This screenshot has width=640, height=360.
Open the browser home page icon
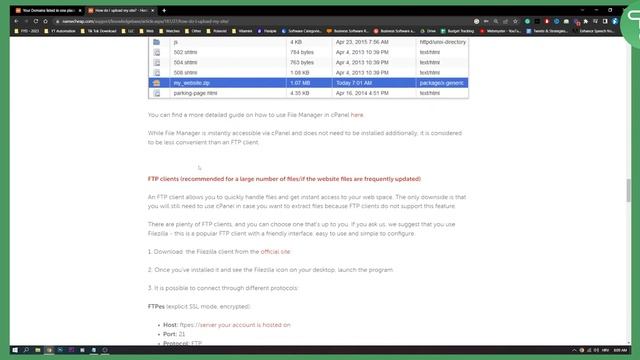(x=45, y=21)
